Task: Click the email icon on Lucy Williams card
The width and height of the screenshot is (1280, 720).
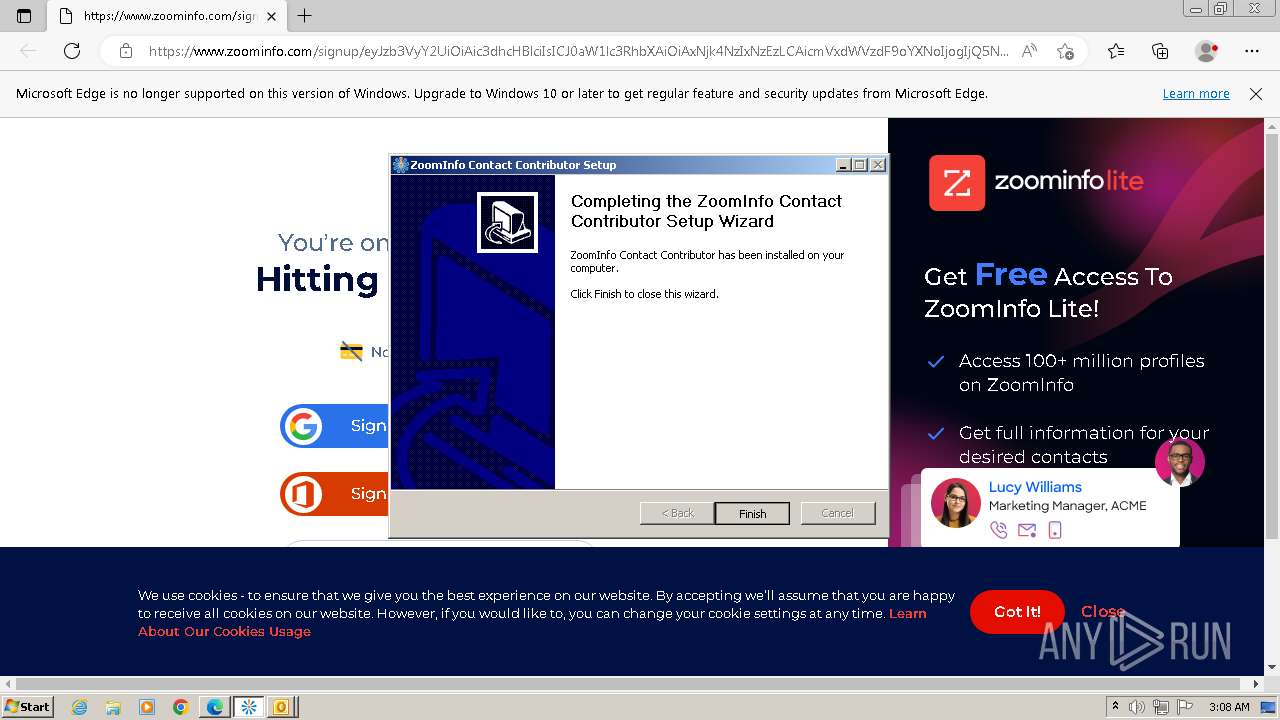Action: coord(1027,531)
